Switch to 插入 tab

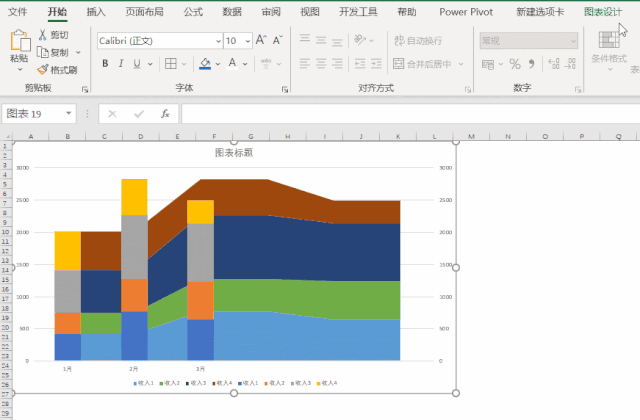coord(96,12)
